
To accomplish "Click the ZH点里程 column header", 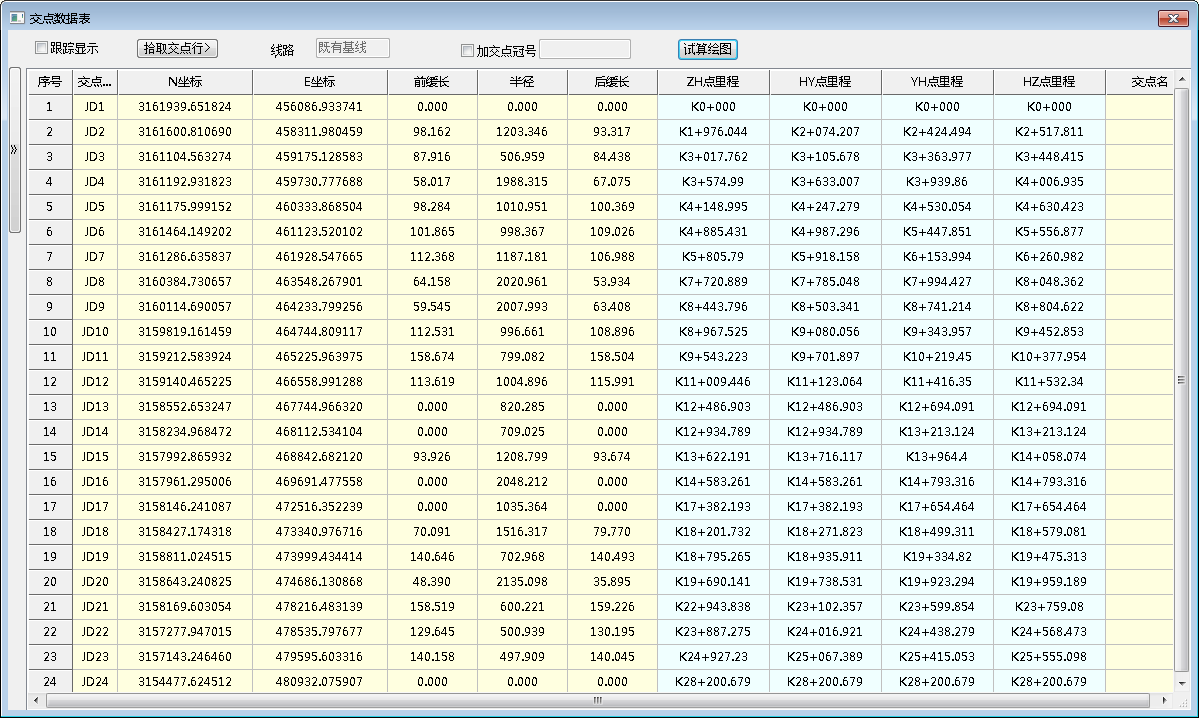I will point(713,82).
